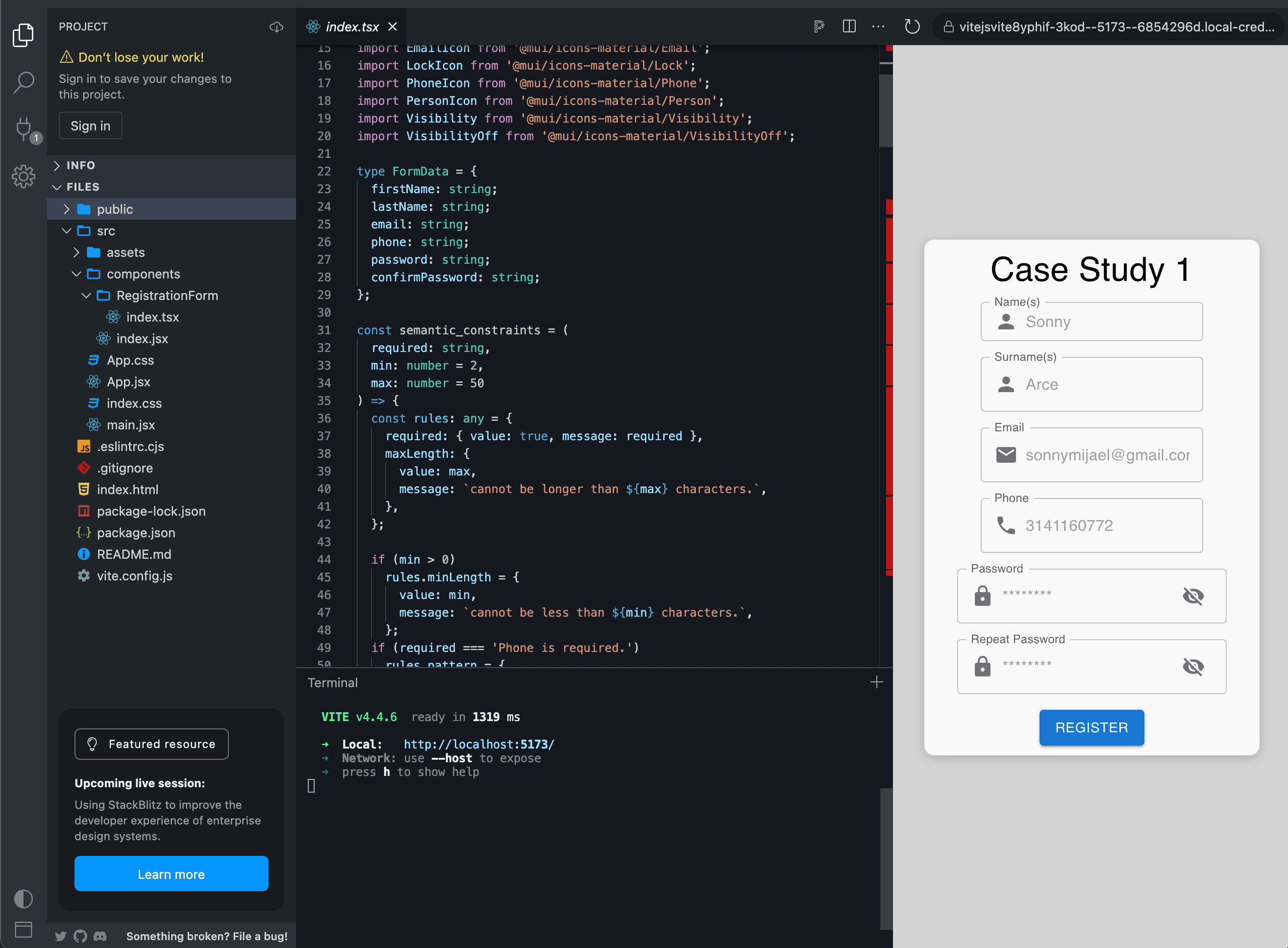Viewport: 1288px width, 948px height.
Task: Click the split editor icon in toolbar
Action: point(849,26)
